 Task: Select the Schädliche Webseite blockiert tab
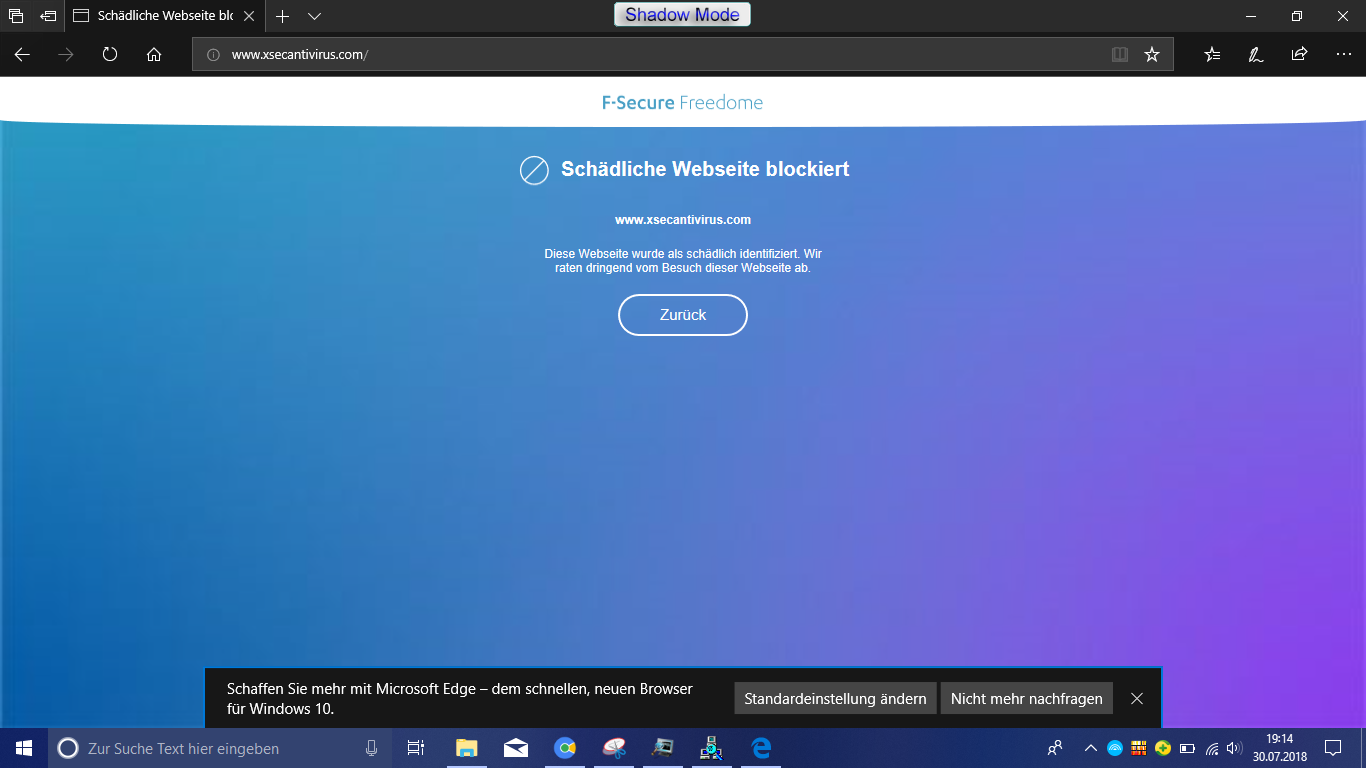pyautogui.click(x=165, y=16)
